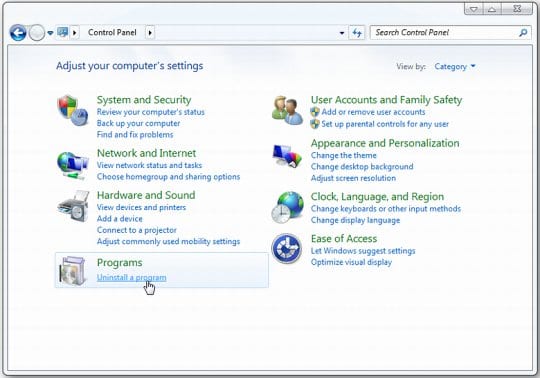Open View network status and tasks
This screenshot has height=378, width=540.
point(149,165)
